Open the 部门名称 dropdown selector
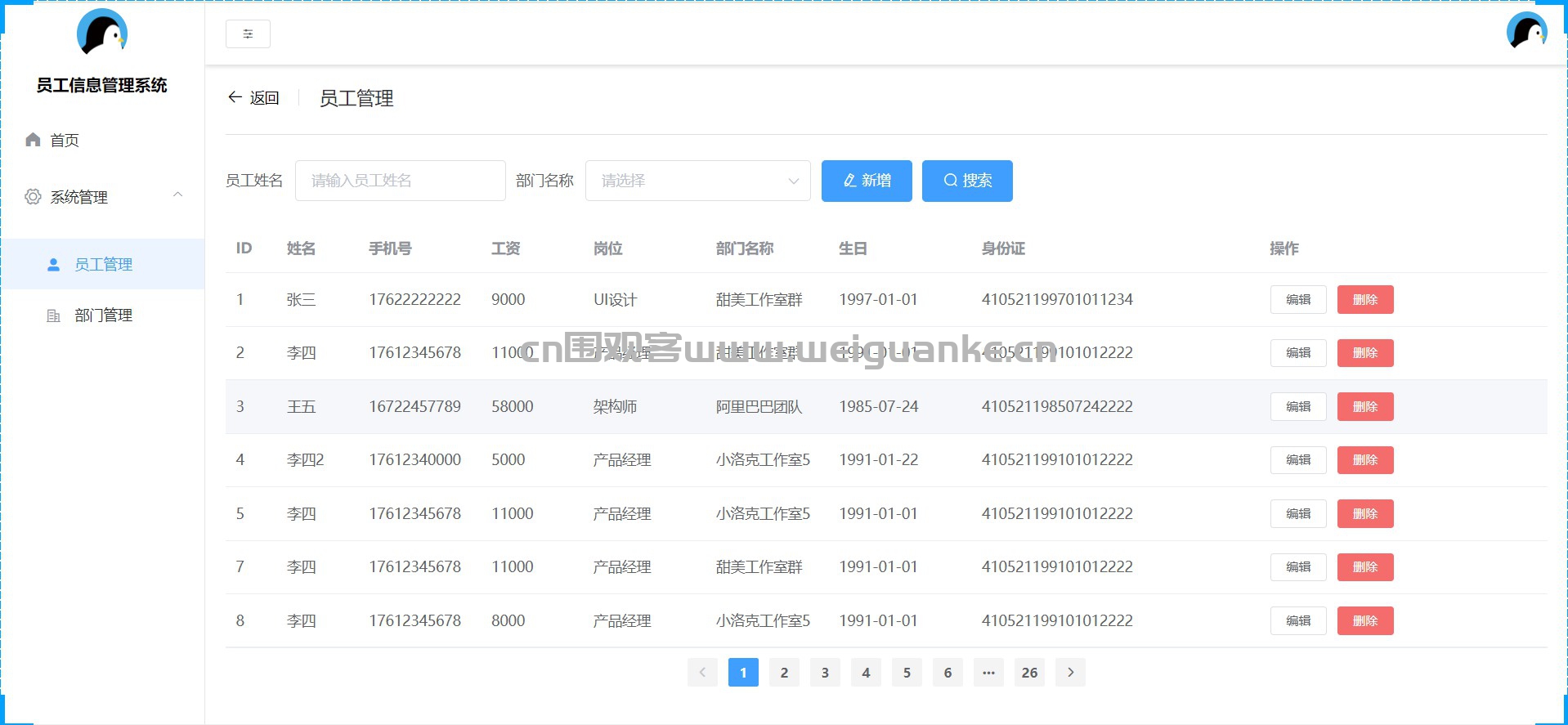 point(697,181)
